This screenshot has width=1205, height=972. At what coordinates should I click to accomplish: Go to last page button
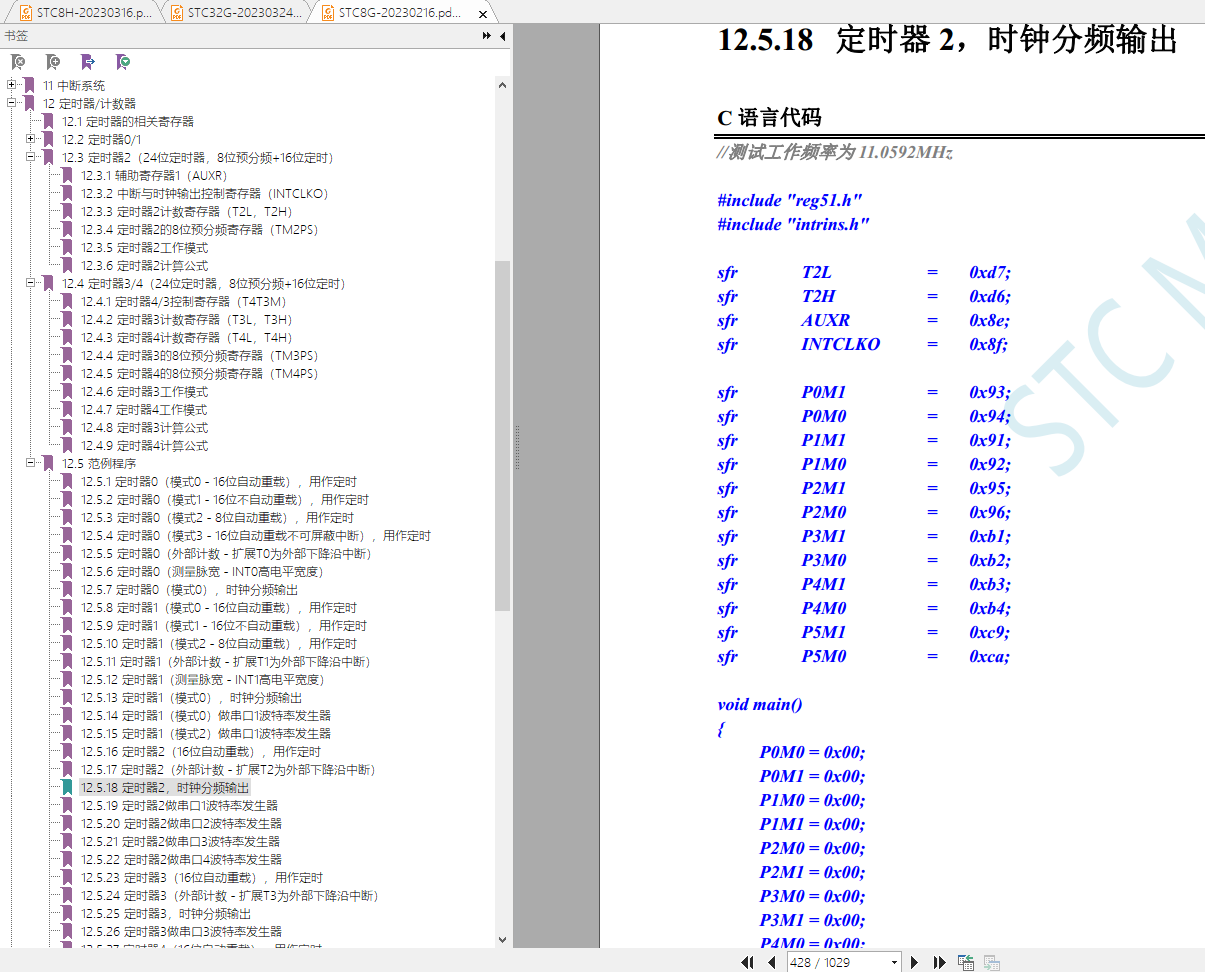point(939,962)
